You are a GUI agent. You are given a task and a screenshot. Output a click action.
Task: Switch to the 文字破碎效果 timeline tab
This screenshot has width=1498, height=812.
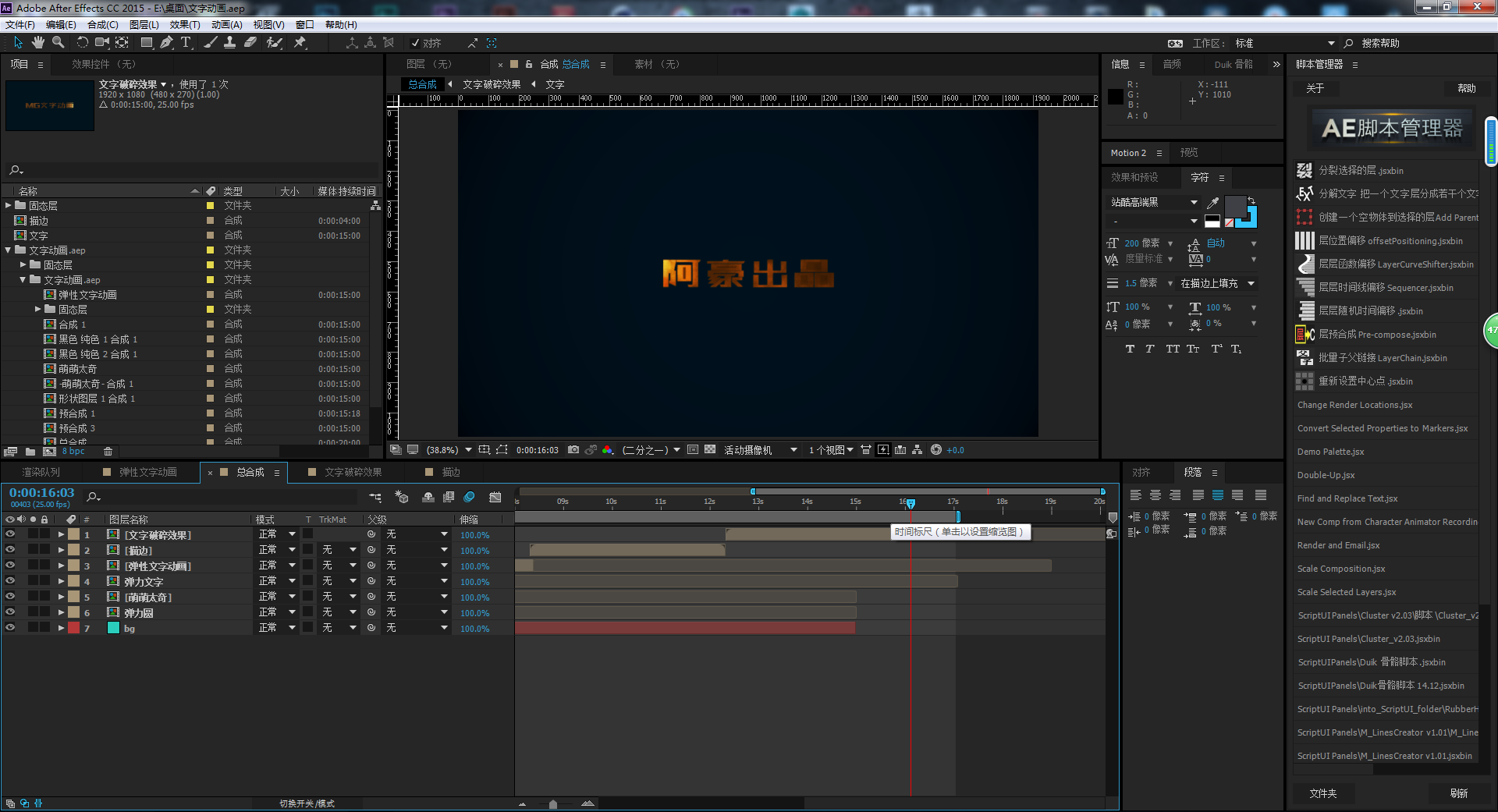coord(353,473)
